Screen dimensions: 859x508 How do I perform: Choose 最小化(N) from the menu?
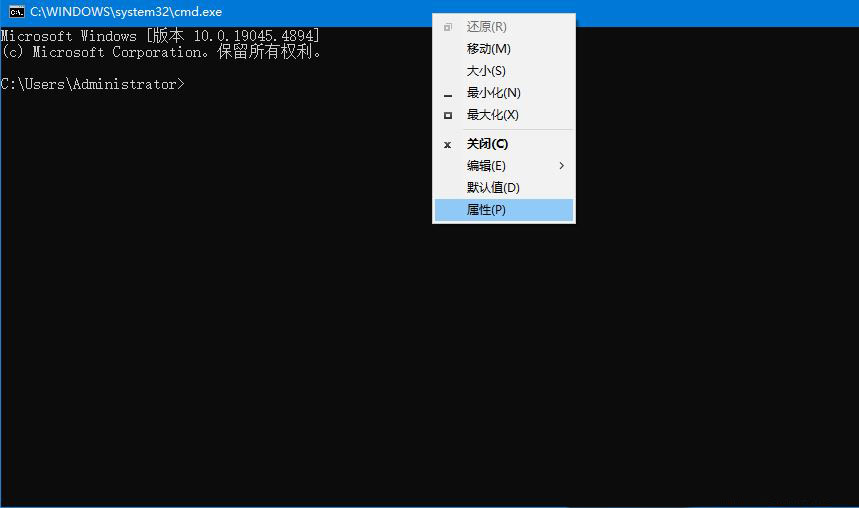tap(503, 93)
